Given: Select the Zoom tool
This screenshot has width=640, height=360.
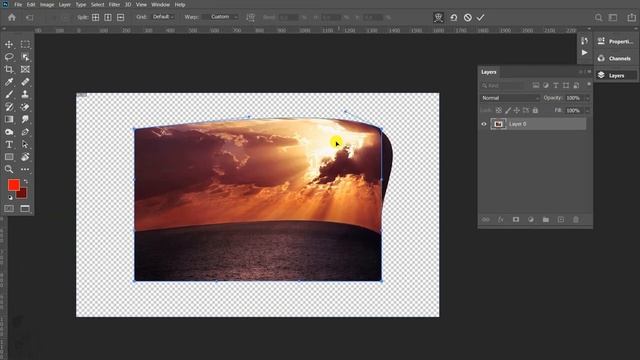Looking at the screenshot, I should click(9, 169).
